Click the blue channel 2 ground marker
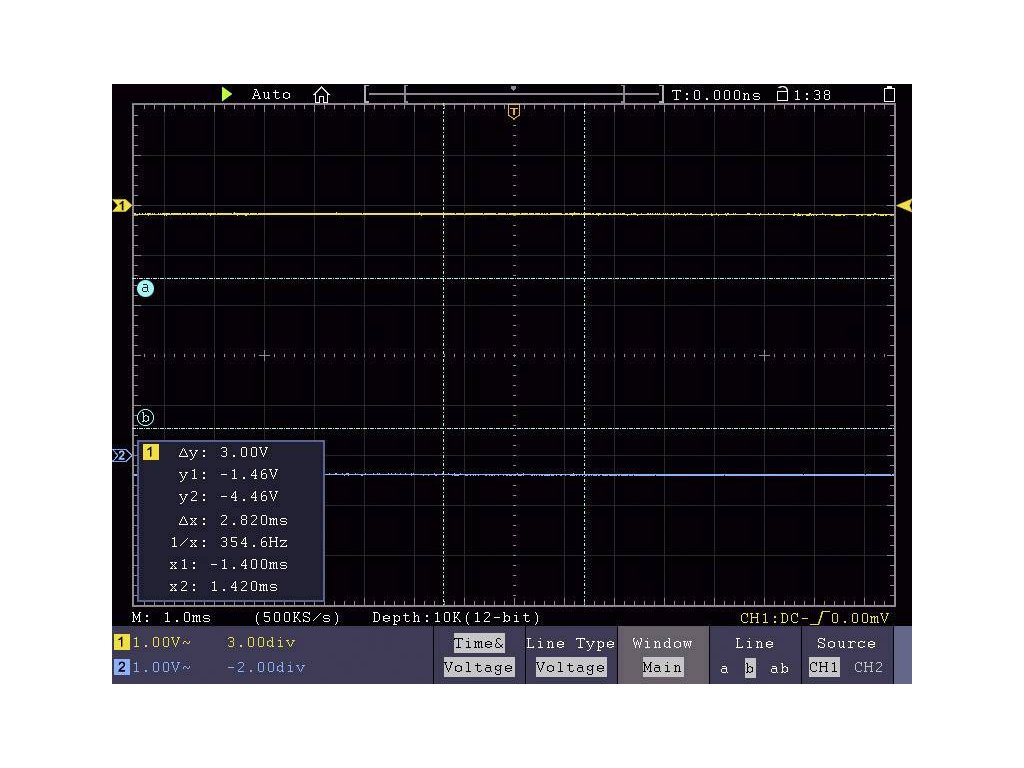 (121, 455)
